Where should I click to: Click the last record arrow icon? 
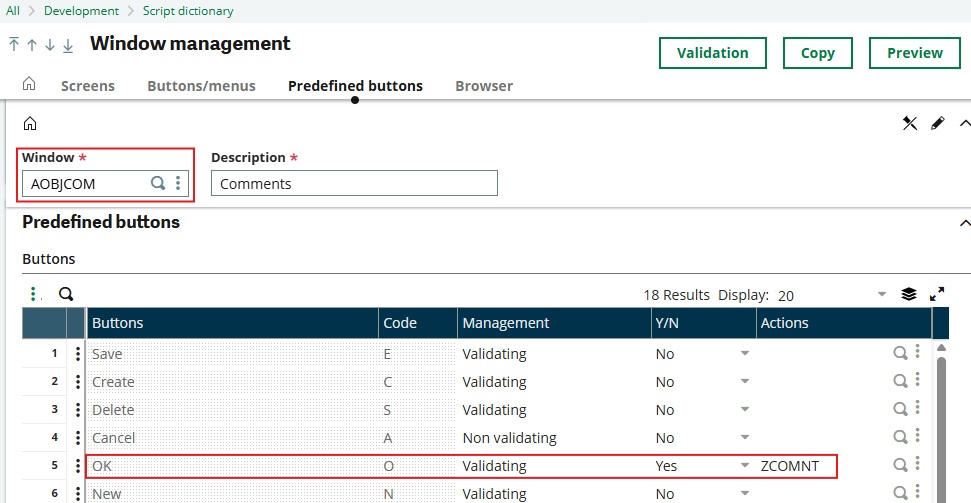(x=68, y=45)
